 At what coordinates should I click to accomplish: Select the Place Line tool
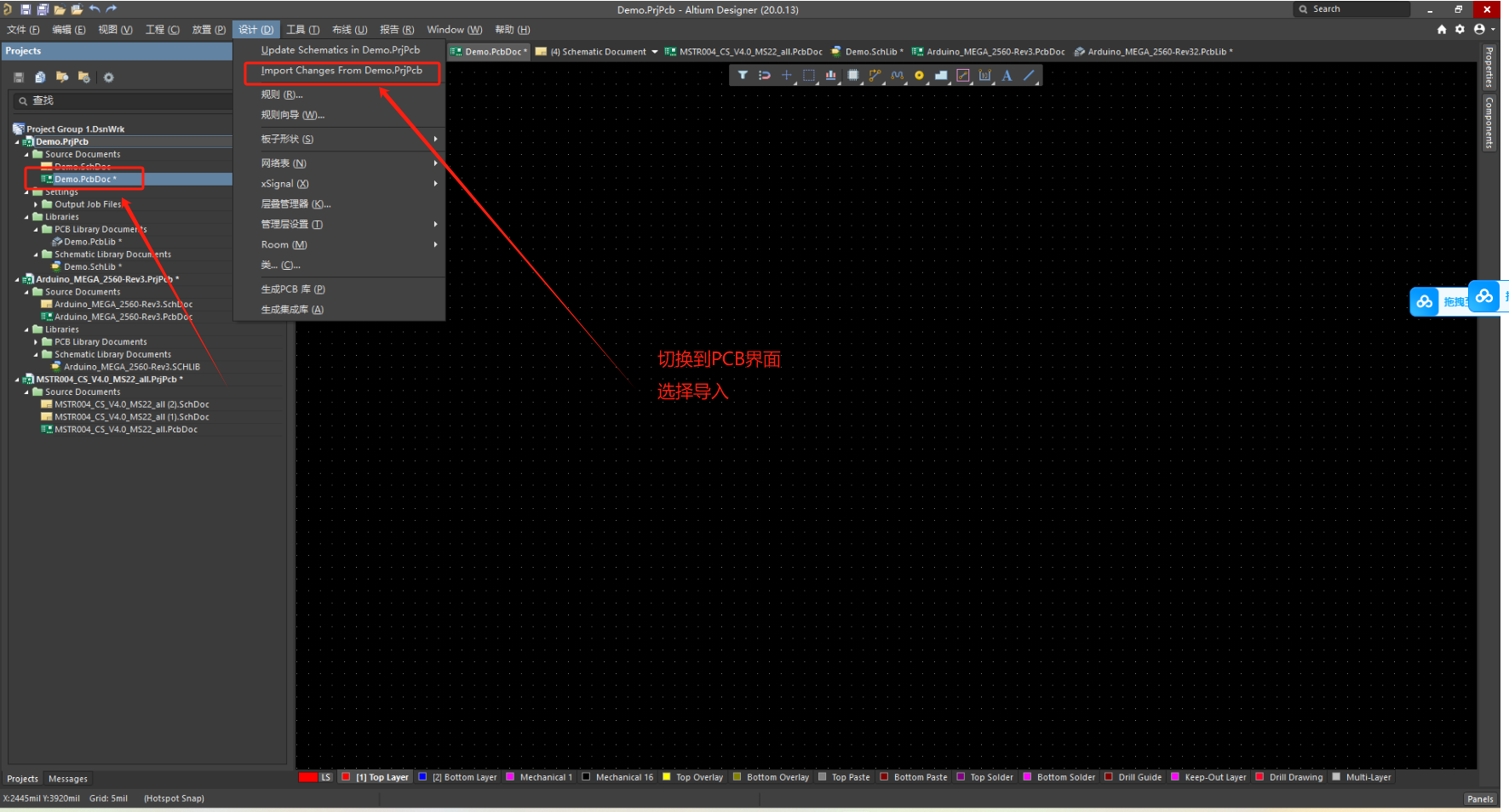pyautogui.click(x=1029, y=75)
